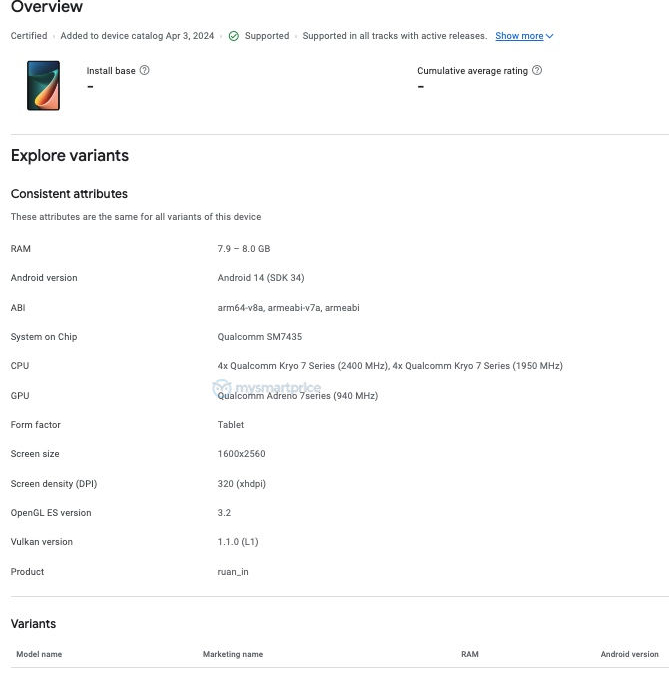Click the Certified status text
This screenshot has height=675, width=669.
(29, 36)
